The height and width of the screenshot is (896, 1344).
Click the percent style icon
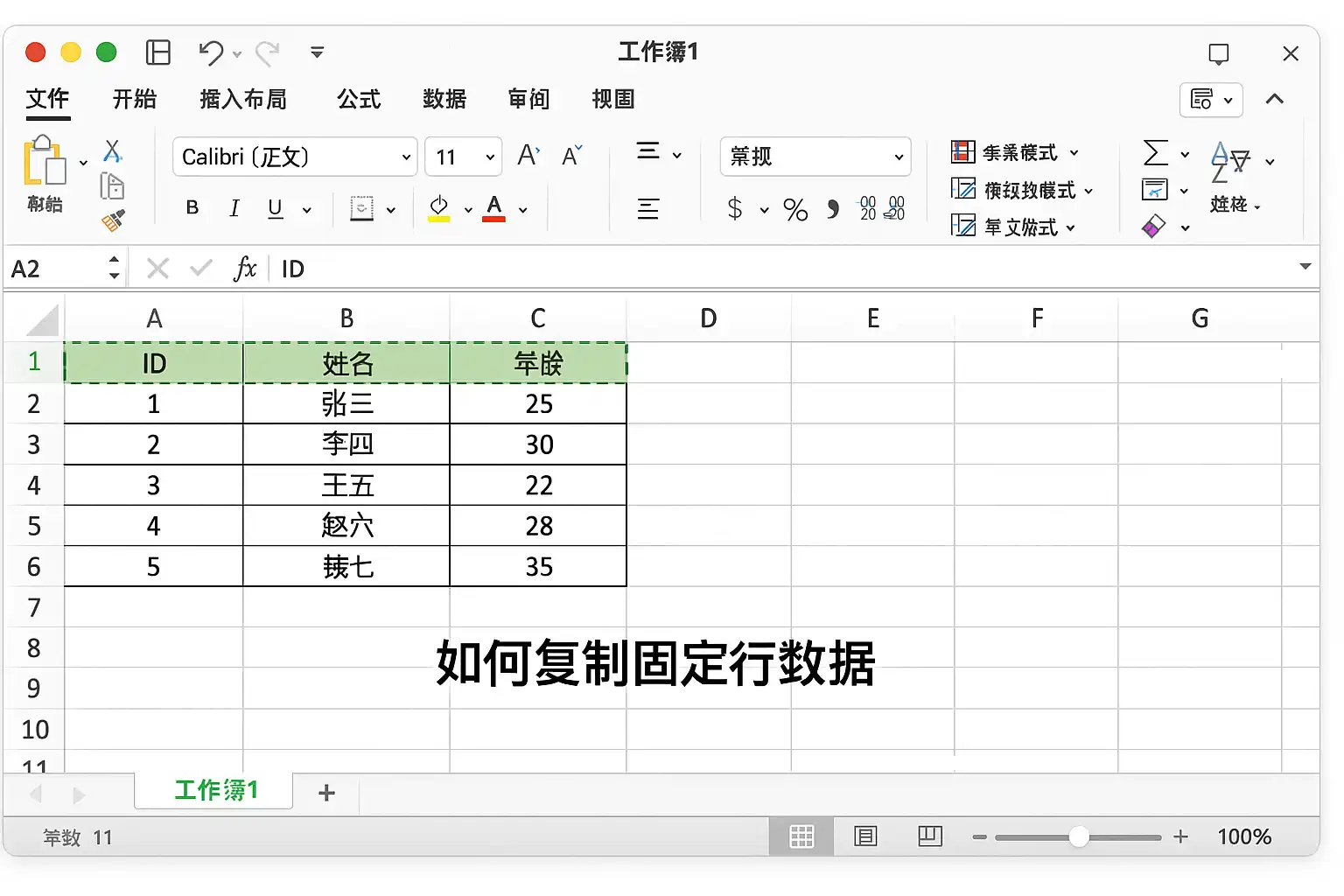(x=795, y=209)
